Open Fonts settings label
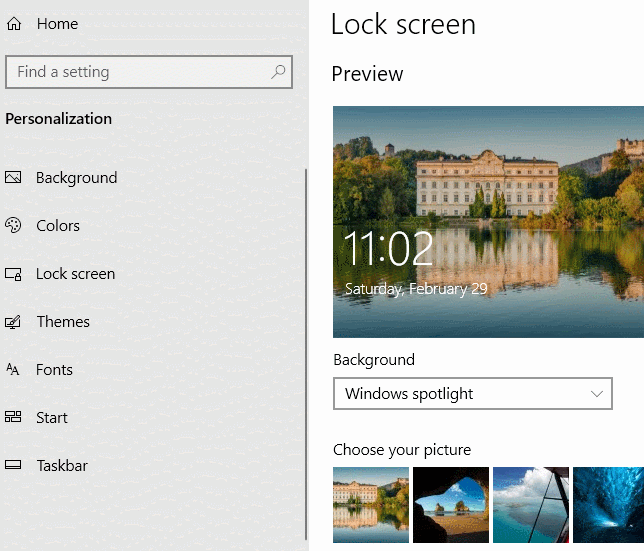This screenshot has height=551, width=644. click(54, 370)
